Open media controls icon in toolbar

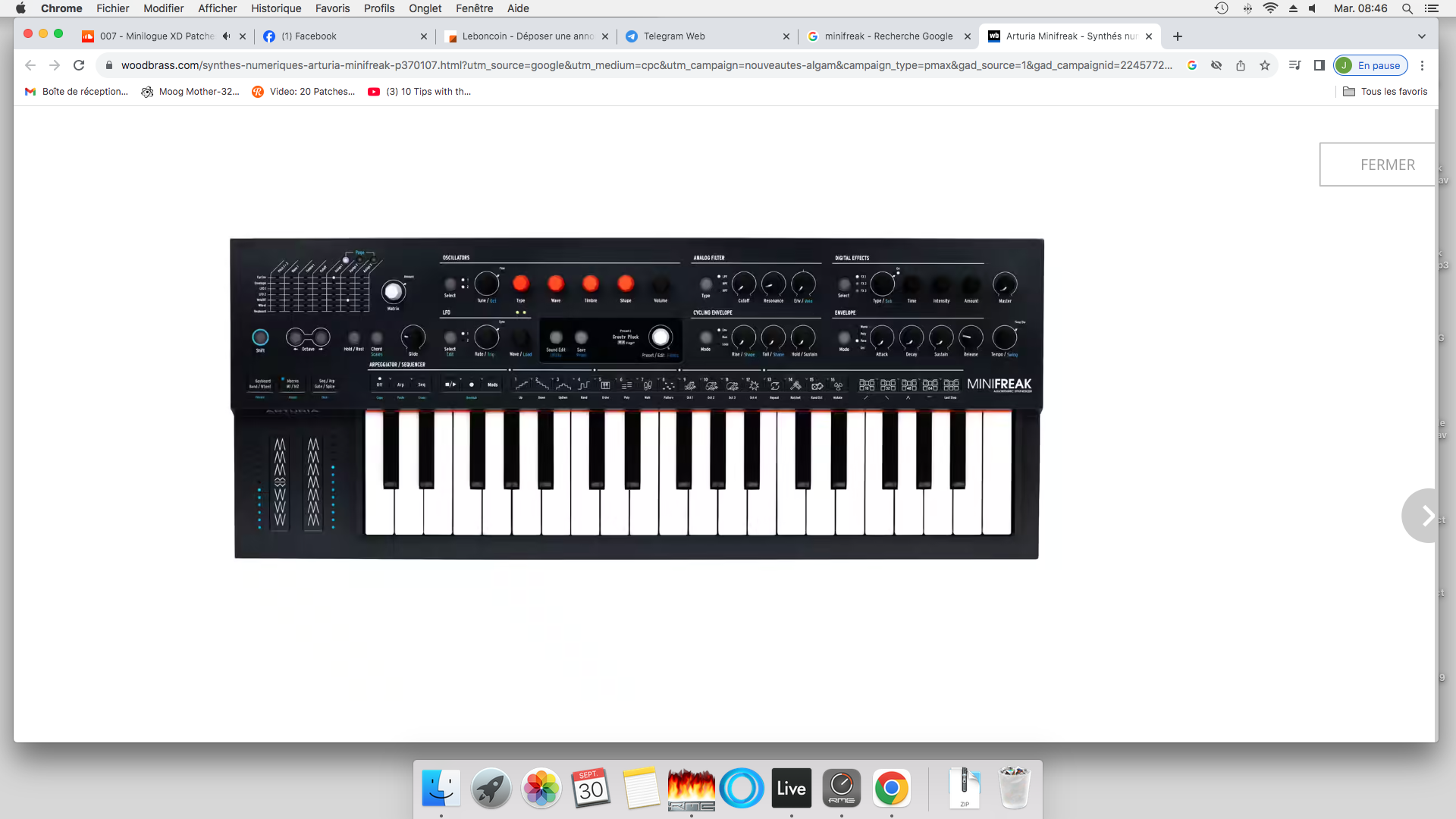point(1294,65)
